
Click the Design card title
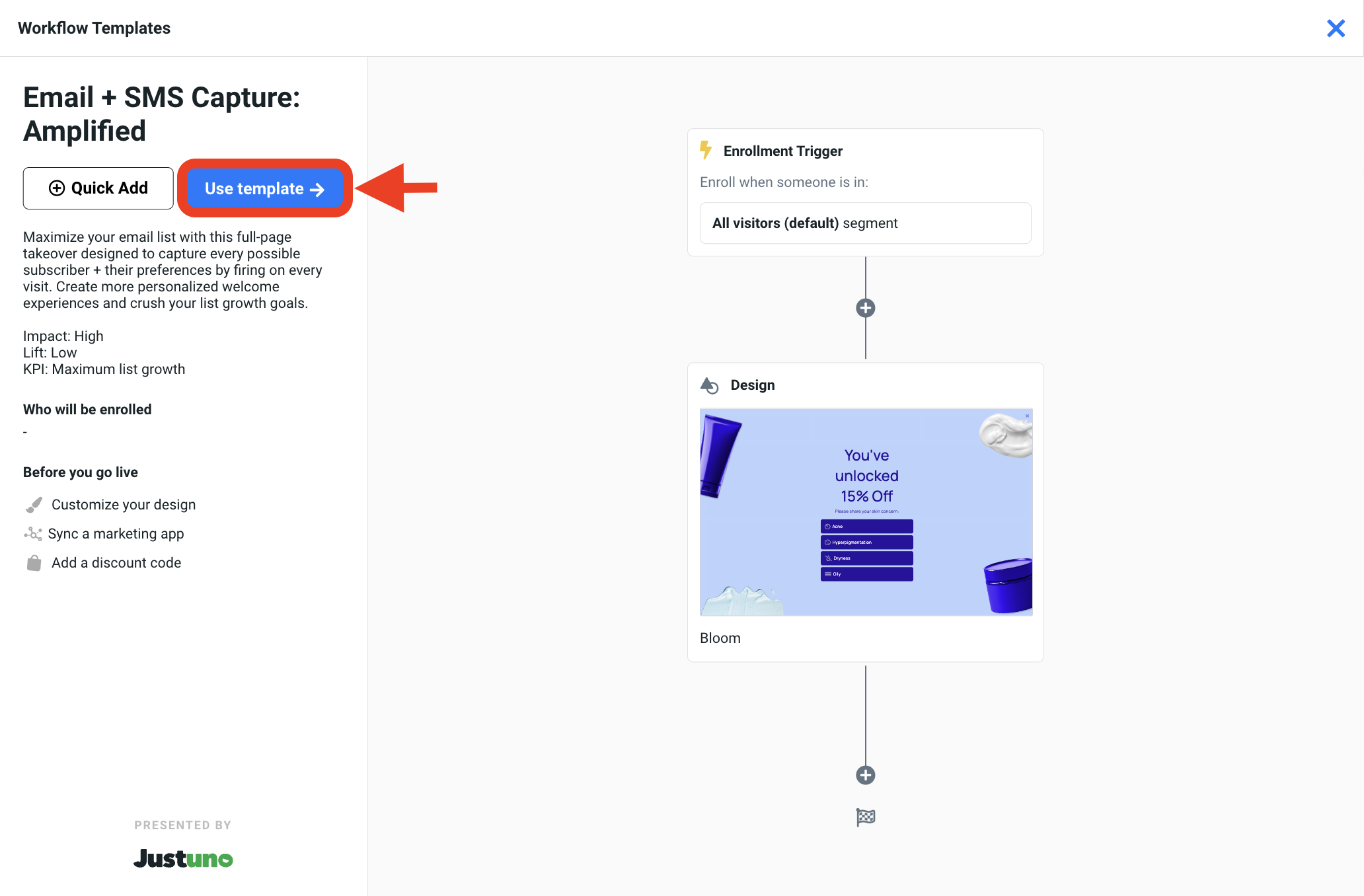[x=753, y=385]
